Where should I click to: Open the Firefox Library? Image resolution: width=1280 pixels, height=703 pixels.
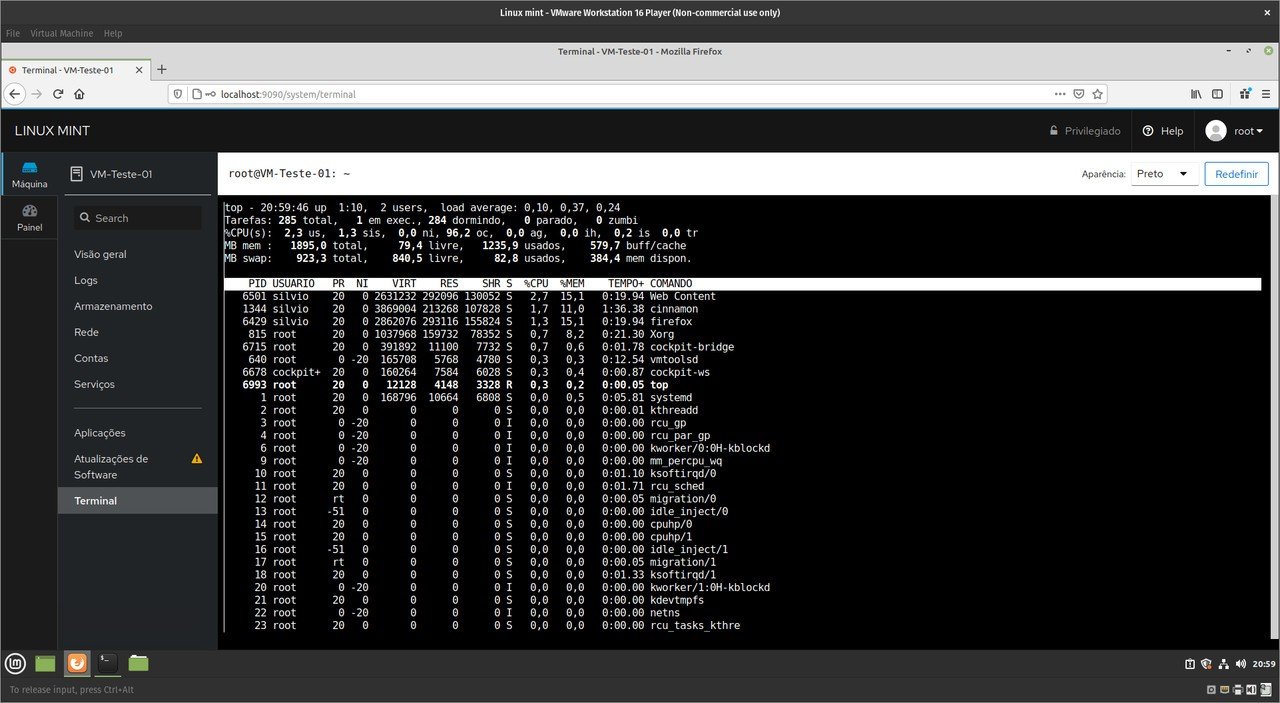tap(1196, 94)
